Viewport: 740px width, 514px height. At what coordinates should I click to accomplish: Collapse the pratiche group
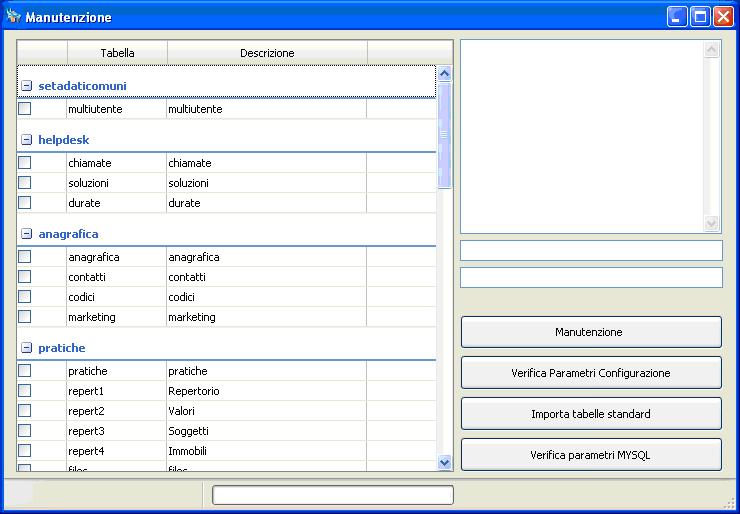27,348
